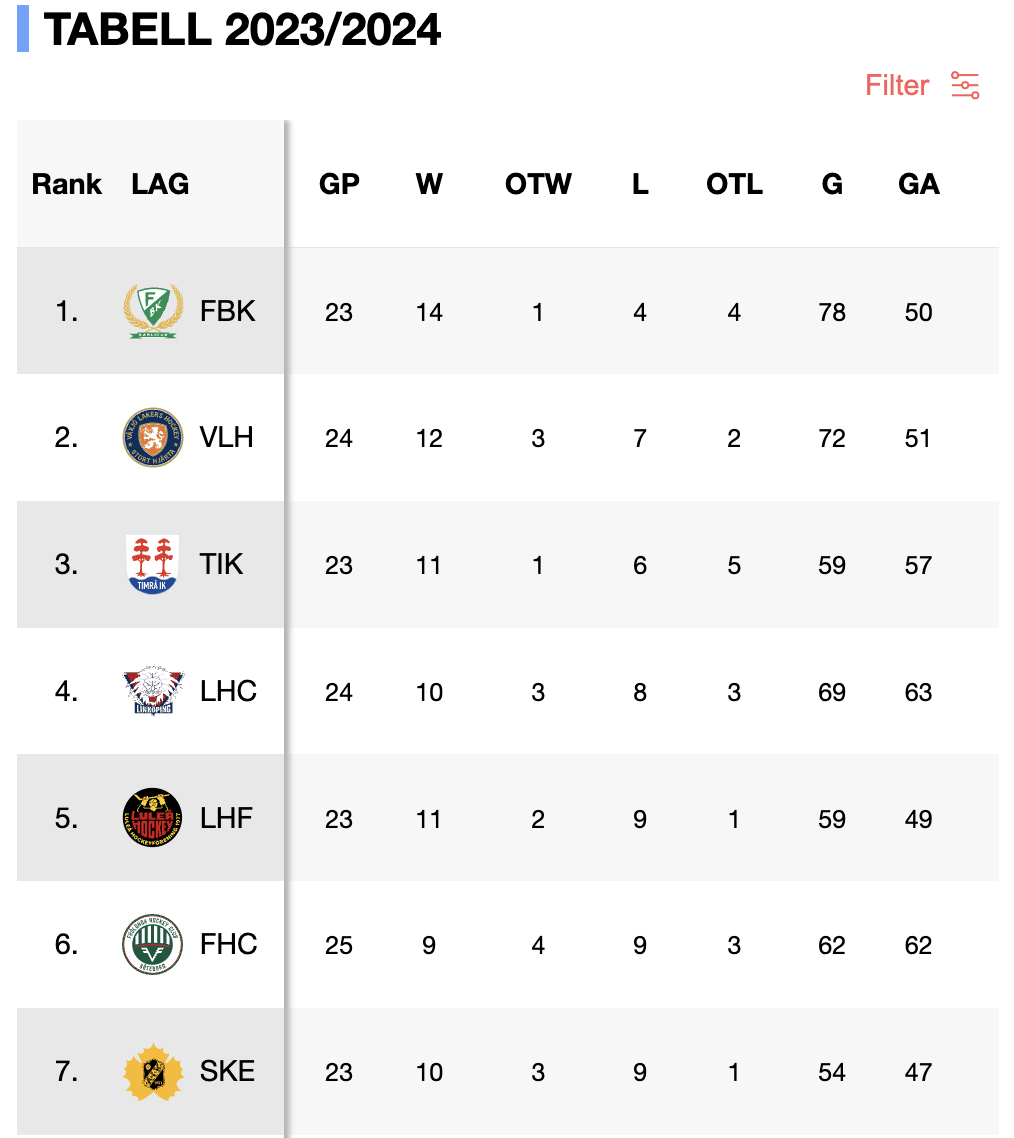
Task: Select the Växjö Lakers logo
Action: tap(152, 437)
